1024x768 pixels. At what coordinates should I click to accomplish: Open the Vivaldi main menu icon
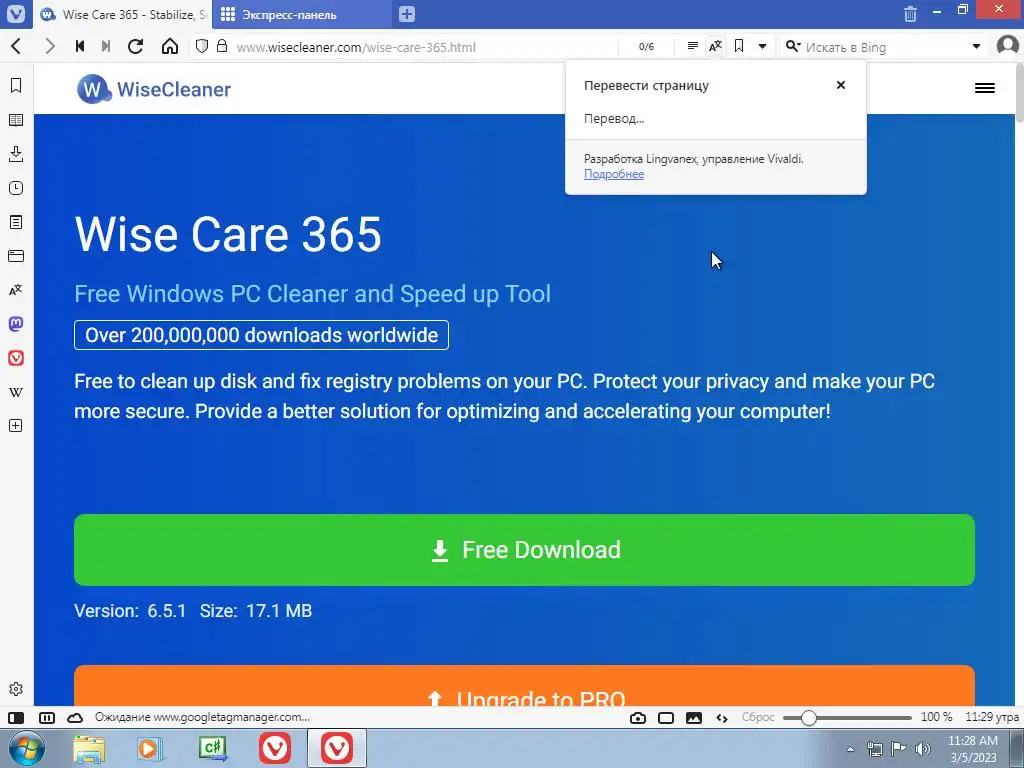pos(15,14)
